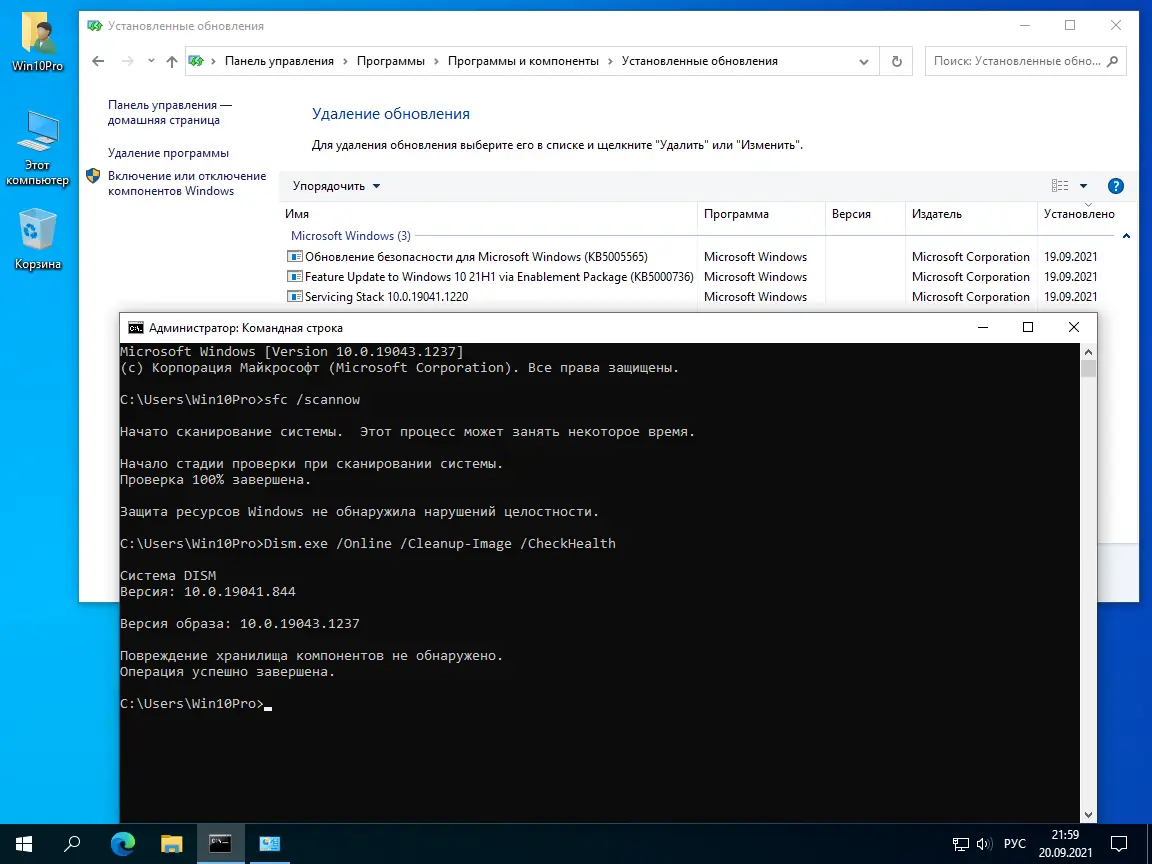The width and height of the screenshot is (1152, 864).
Task: Open the network tray icon
Action: pyautogui.click(x=960, y=843)
